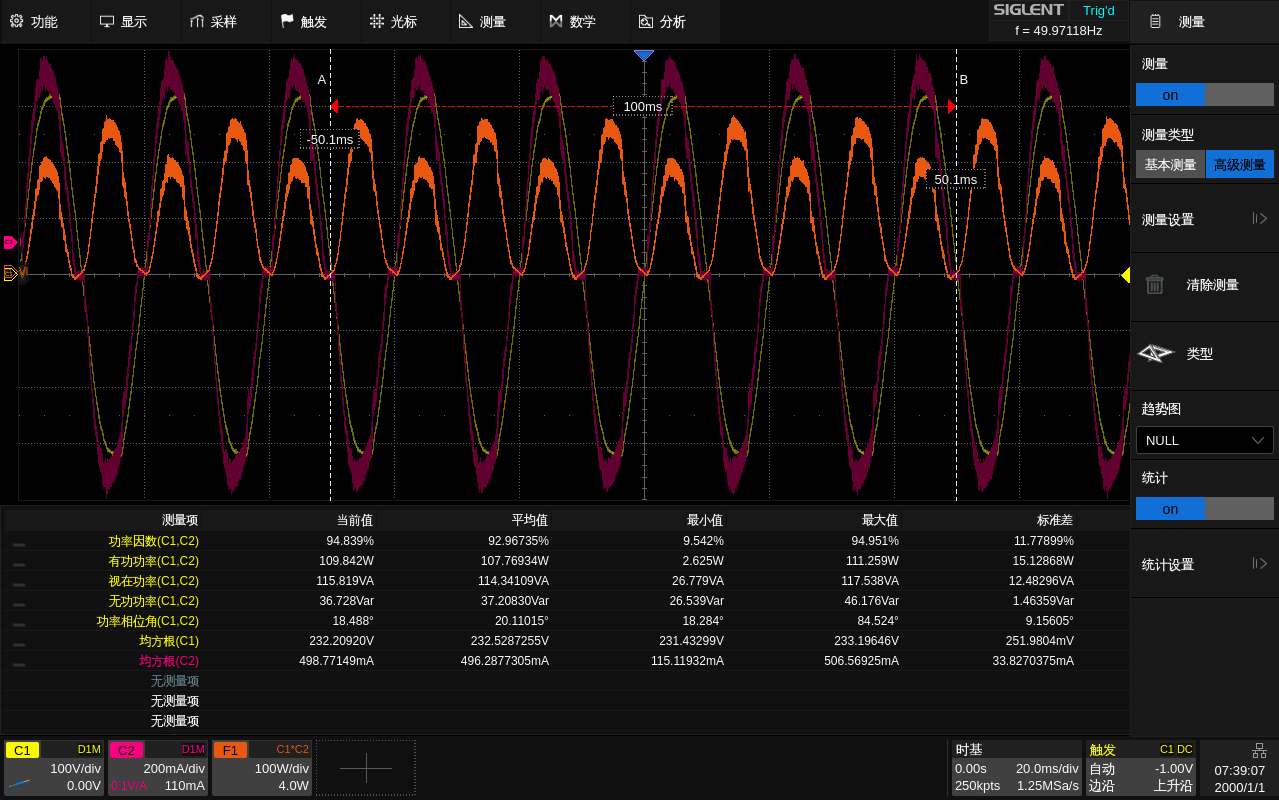Viewport: 1279px width, 800px height.
Task: Open the 数学 menu
Action: 572,21
